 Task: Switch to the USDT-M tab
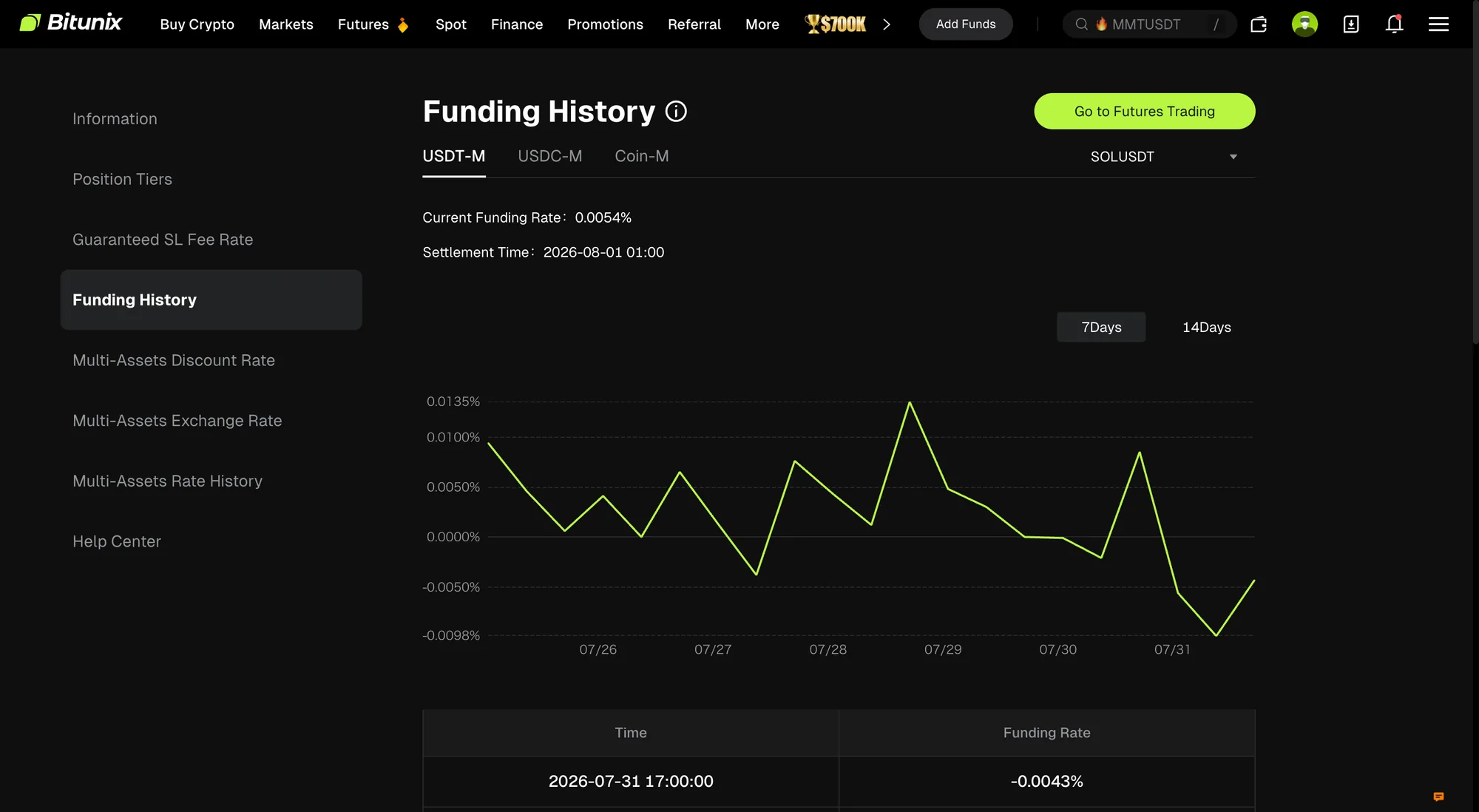[453, 156]
